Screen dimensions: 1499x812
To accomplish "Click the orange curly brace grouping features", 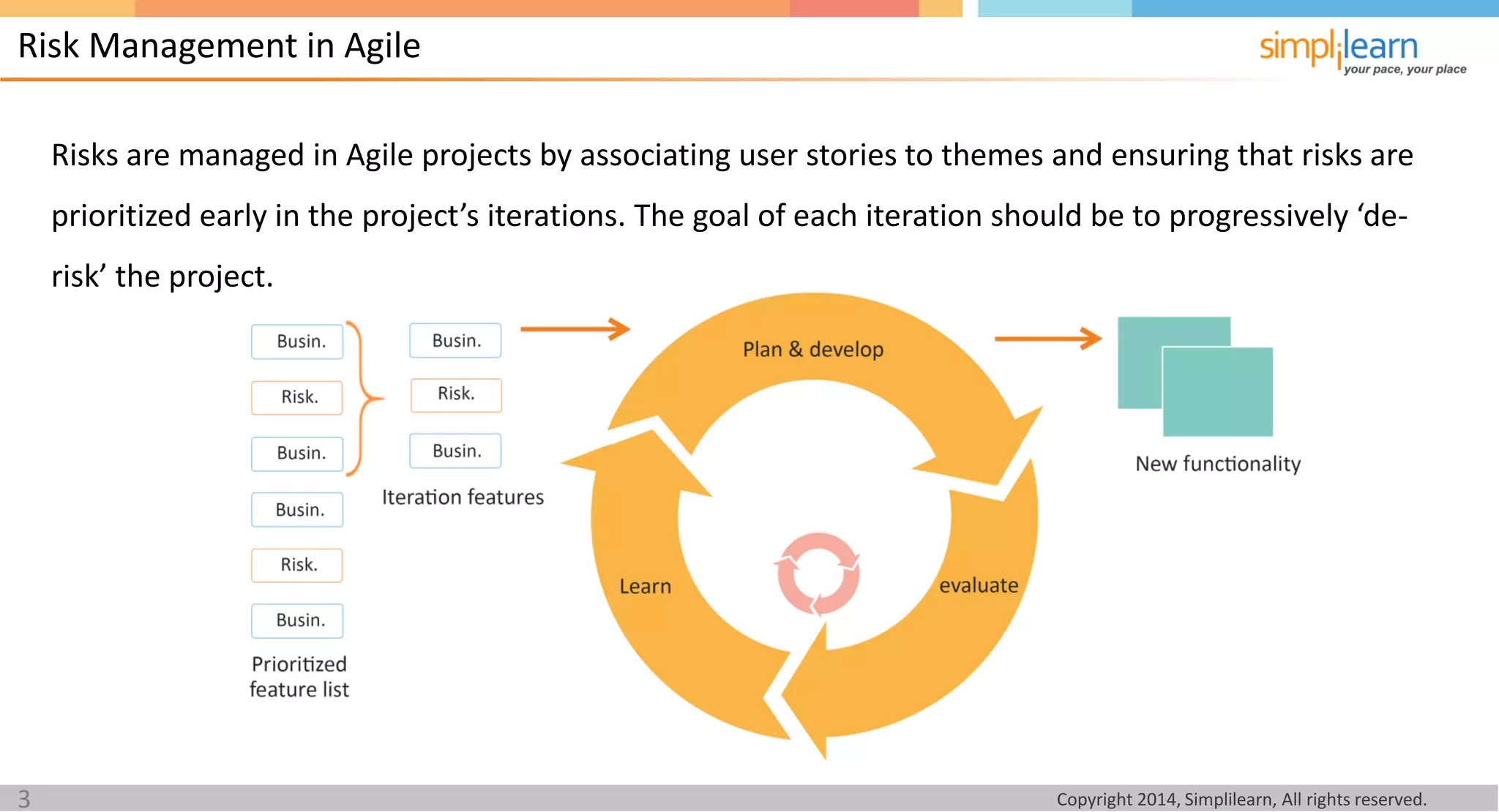I will coord(364,399).
